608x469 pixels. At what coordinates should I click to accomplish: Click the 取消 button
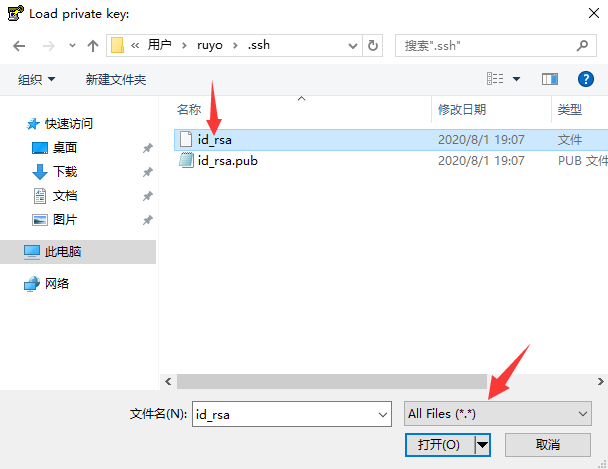pos(548,445)
